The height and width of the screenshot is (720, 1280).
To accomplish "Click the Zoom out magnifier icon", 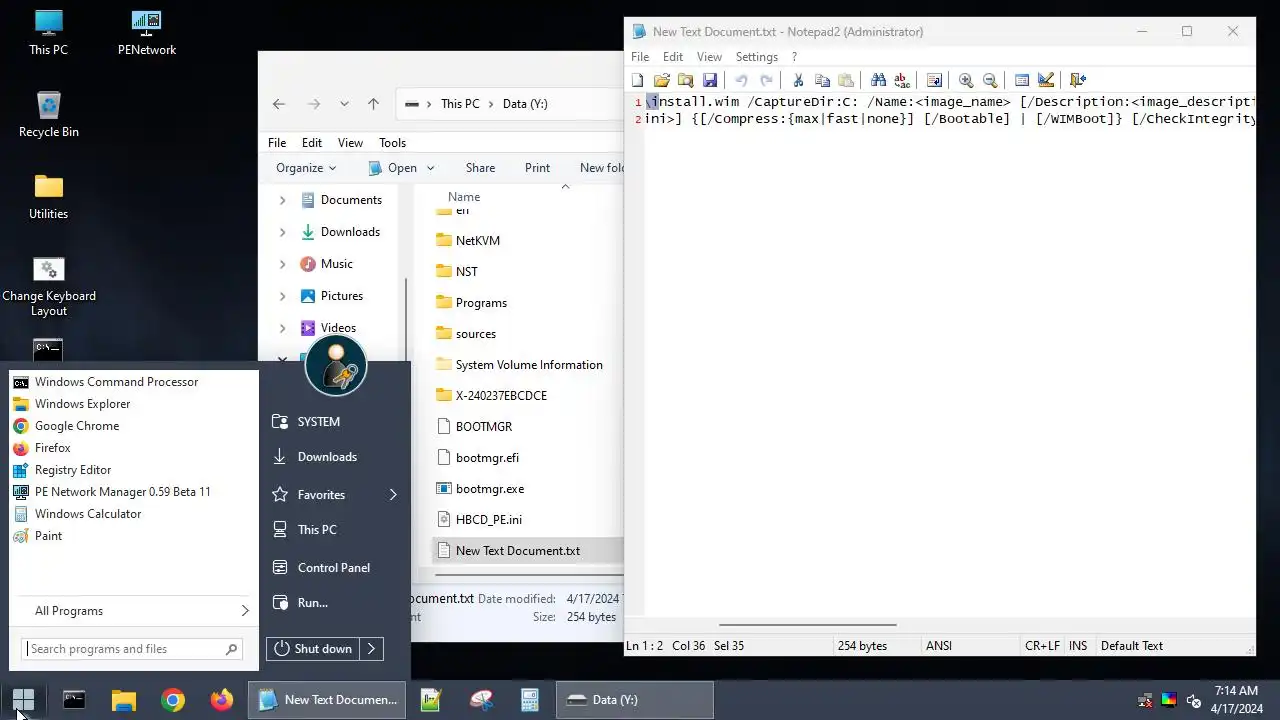I will (990, 80).
